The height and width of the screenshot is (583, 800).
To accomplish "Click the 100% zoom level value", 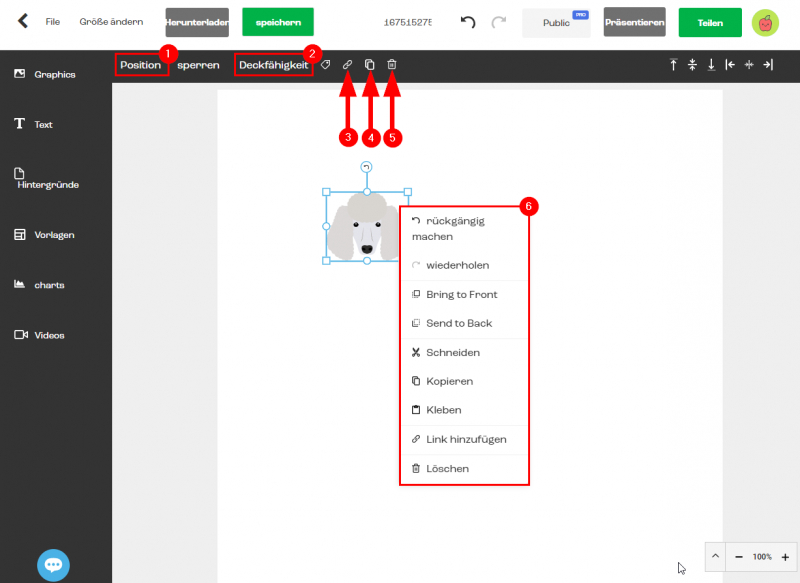I will tap(762, 557).
